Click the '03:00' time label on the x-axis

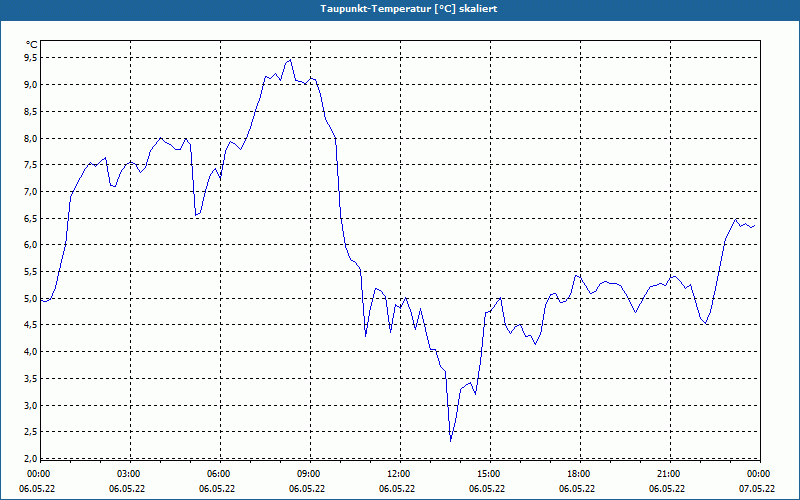coord(129,474)
